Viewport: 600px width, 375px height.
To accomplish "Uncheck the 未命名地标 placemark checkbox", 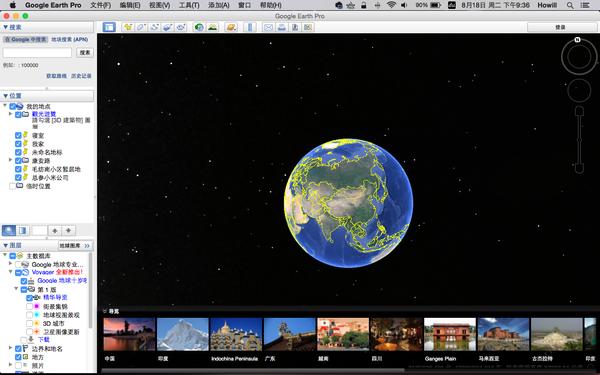I will (x=18, y=152).
